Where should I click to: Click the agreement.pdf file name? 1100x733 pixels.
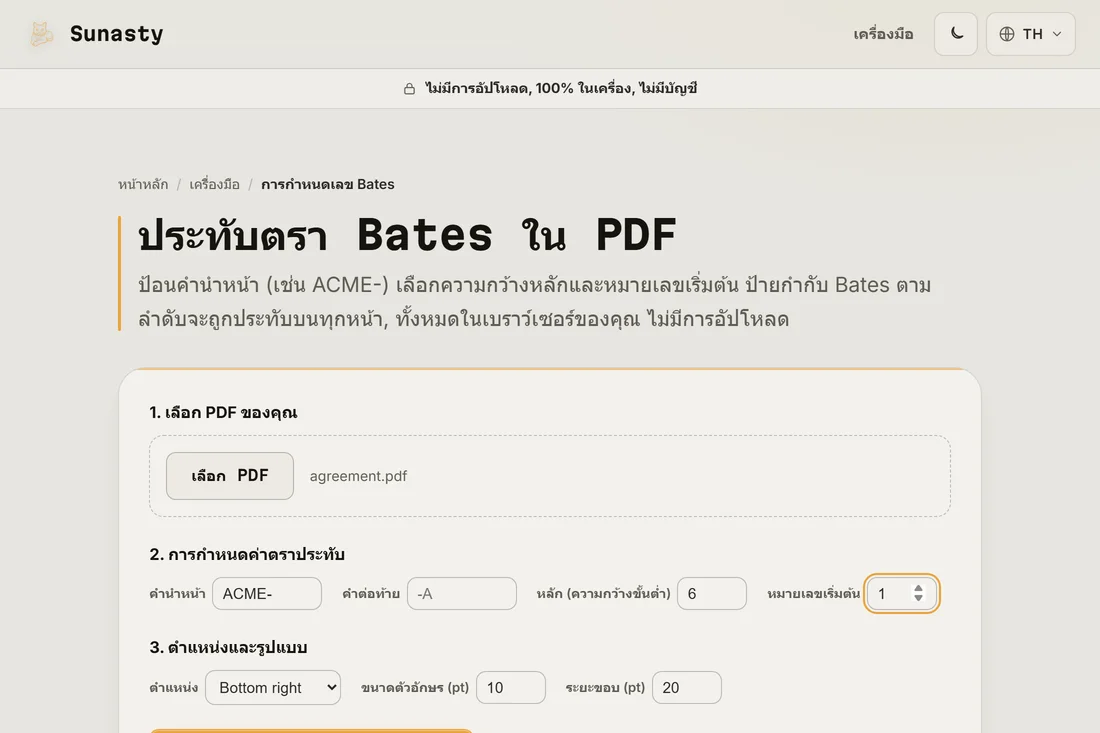[x=358, y=476]
